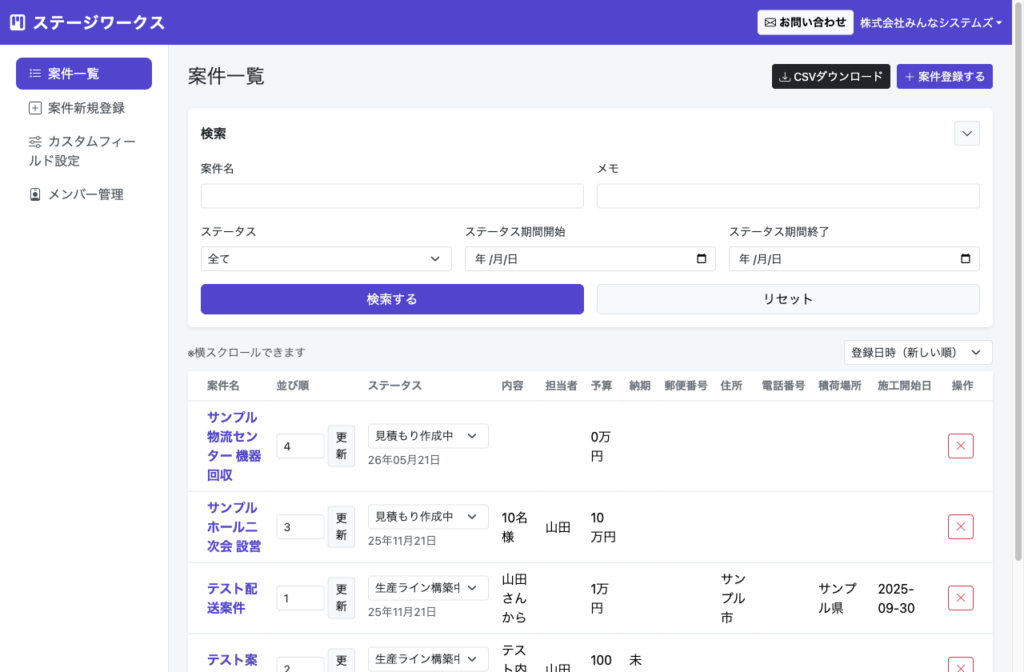Open the サンプル物流センター 機器回収 project link

pyautogui.click(x=234, y=446)
